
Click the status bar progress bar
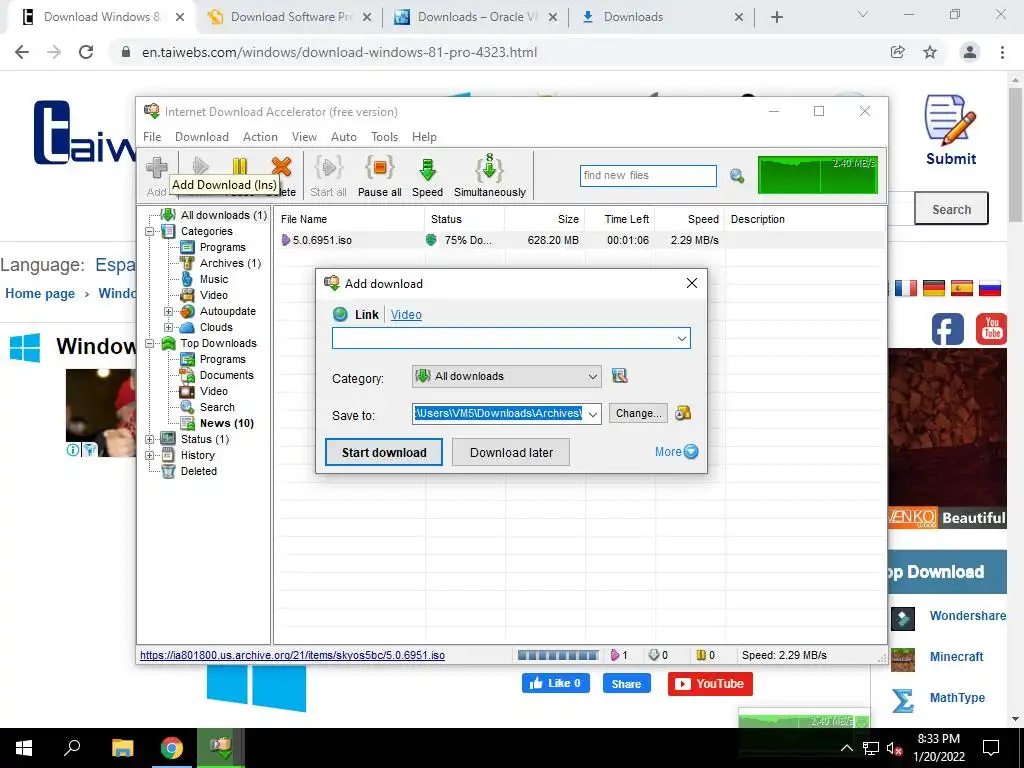[558, 655]
